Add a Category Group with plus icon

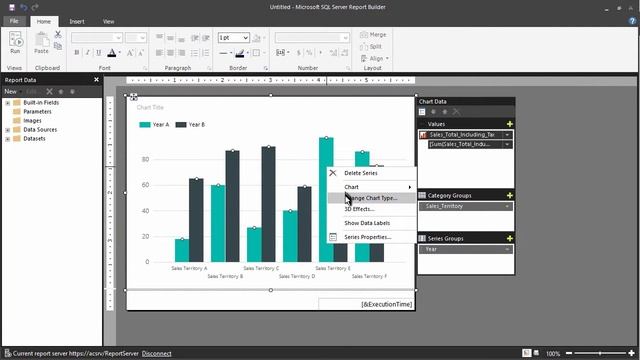point(509,196)
